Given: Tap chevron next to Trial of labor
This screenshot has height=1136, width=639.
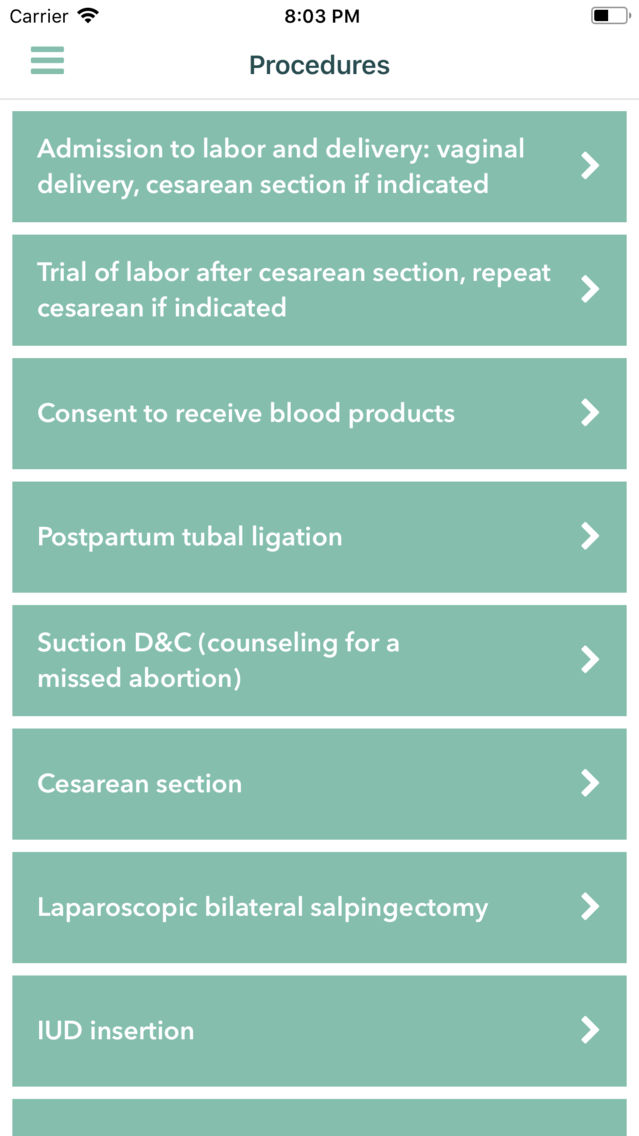Looking at the screenshot, I should coord(590,289).
